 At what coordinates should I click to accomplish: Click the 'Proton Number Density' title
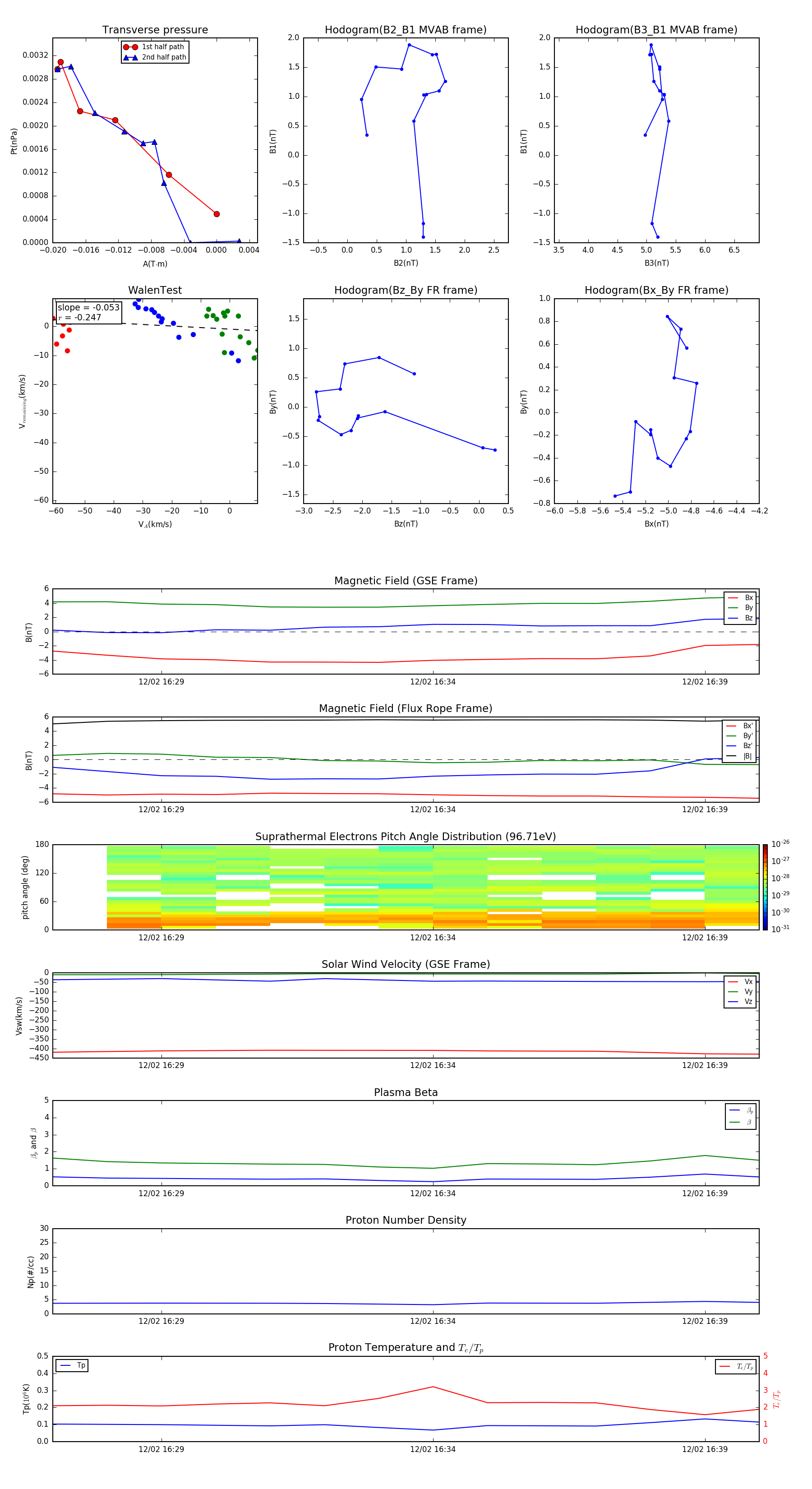pyautogui.click(x=406, y=1220)
